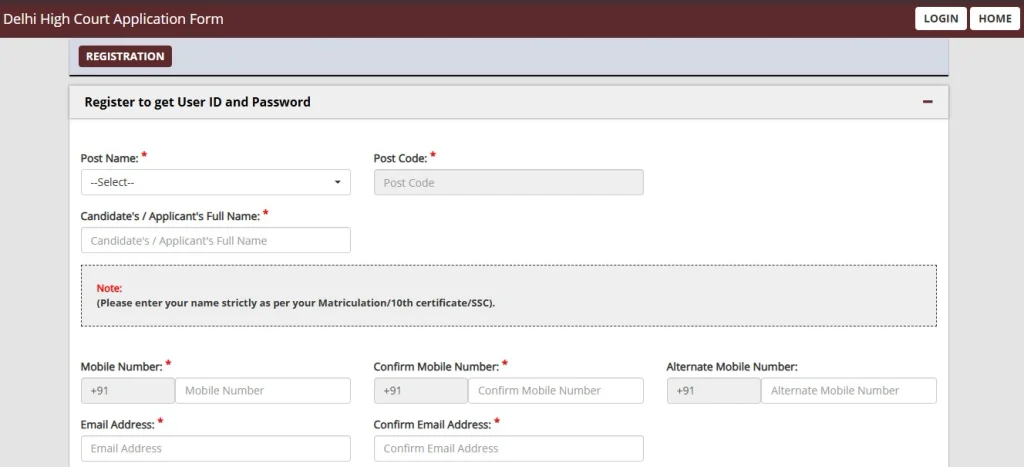Screen dimensions: 1024x467
Task: Click the 'Confirm Email Address:' label
Action: tap(432, 425)
